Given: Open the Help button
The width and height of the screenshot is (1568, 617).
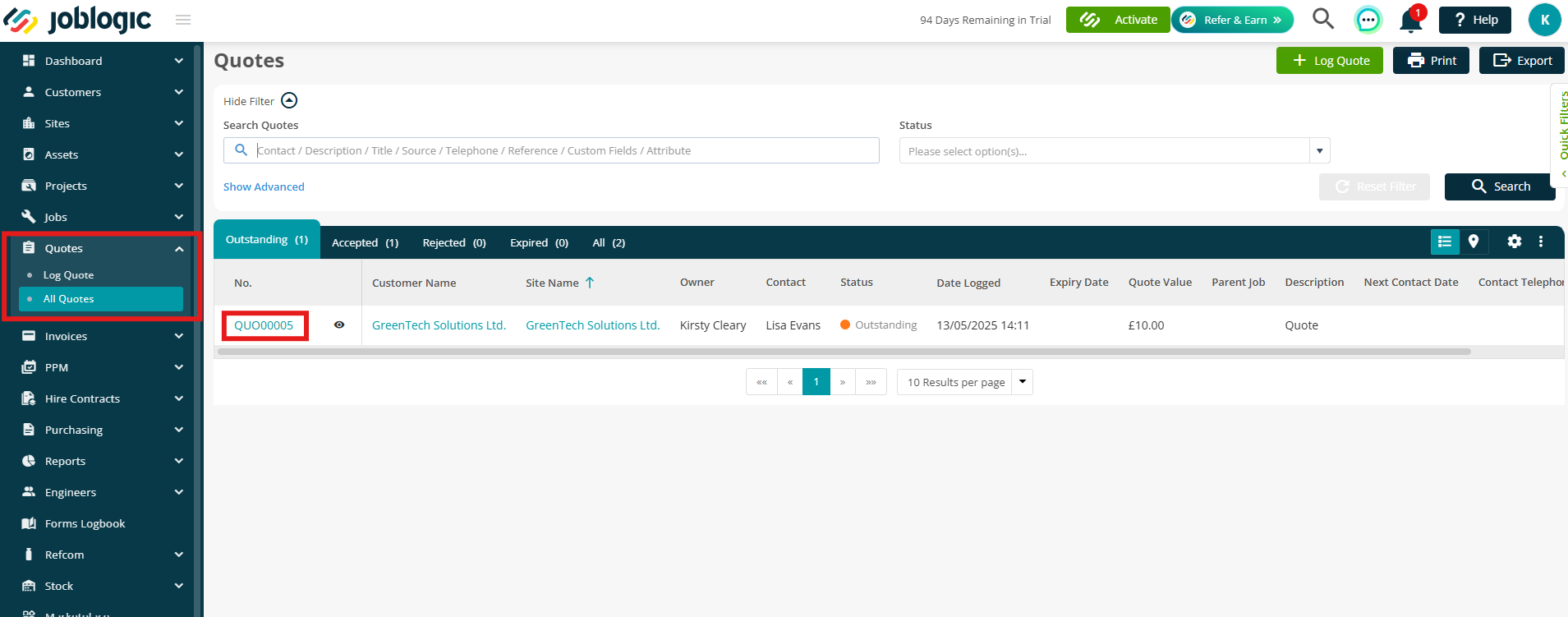Looking at the screenshot, I should pyautogui.click(x=1474, y=20).
